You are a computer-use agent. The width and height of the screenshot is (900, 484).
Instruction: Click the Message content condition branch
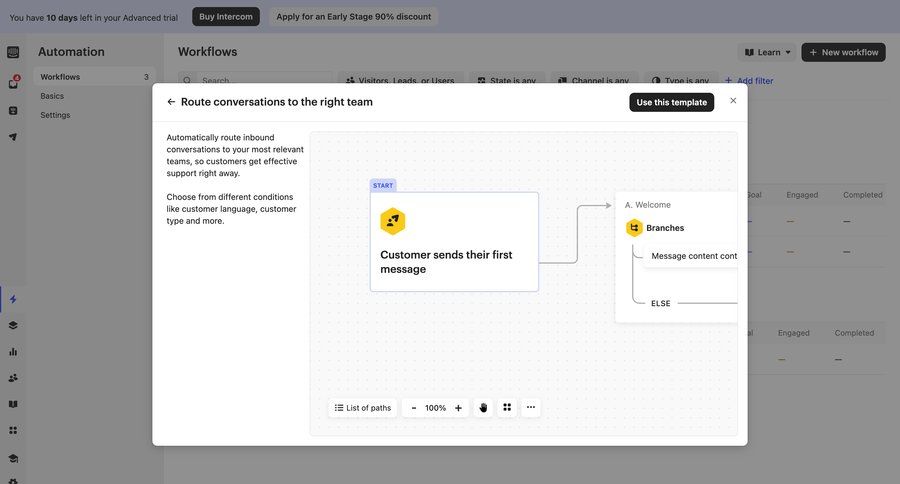(x=690, y=256)
